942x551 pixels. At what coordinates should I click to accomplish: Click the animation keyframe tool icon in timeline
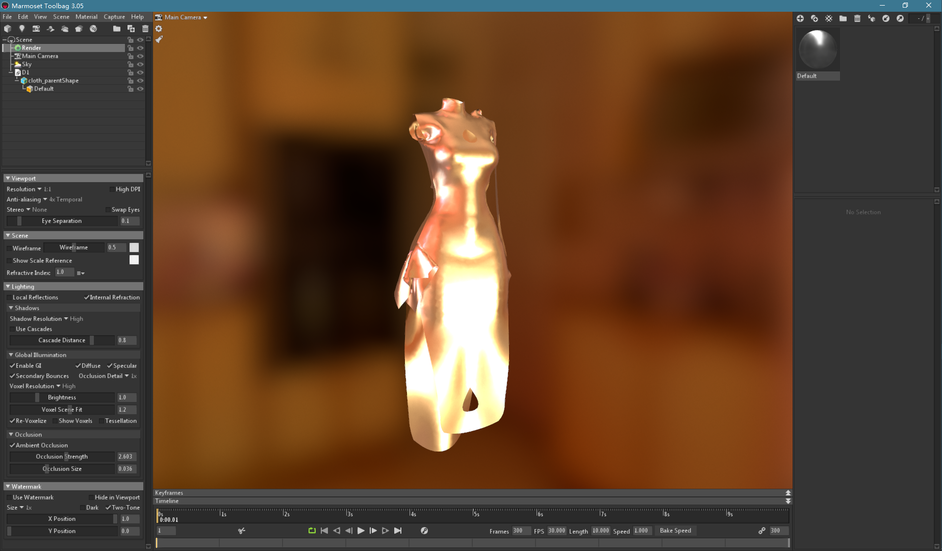[x=242, y=531]
